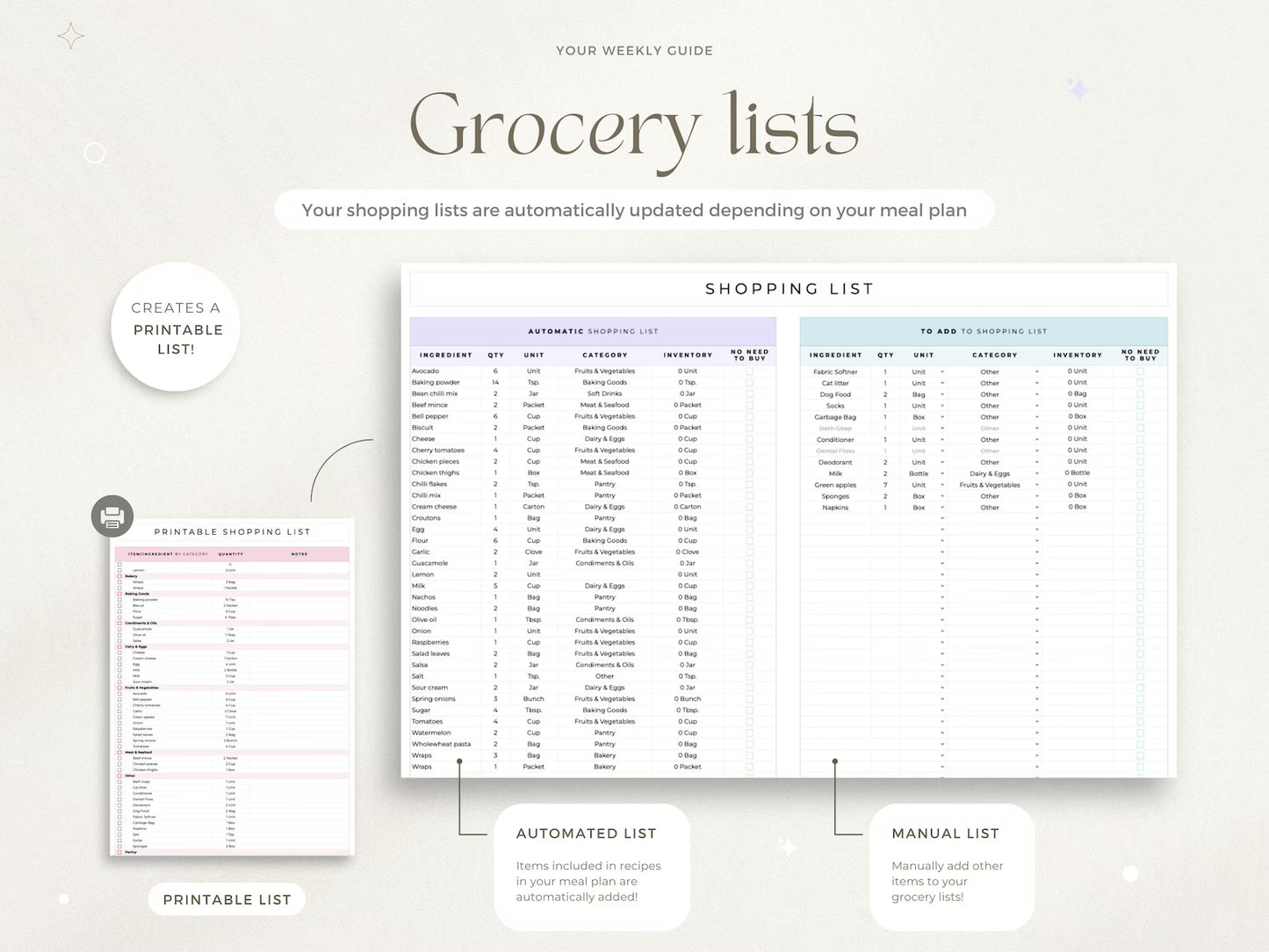
Task: Click the PRINTABLE LIST button
Action: point(227,899)
